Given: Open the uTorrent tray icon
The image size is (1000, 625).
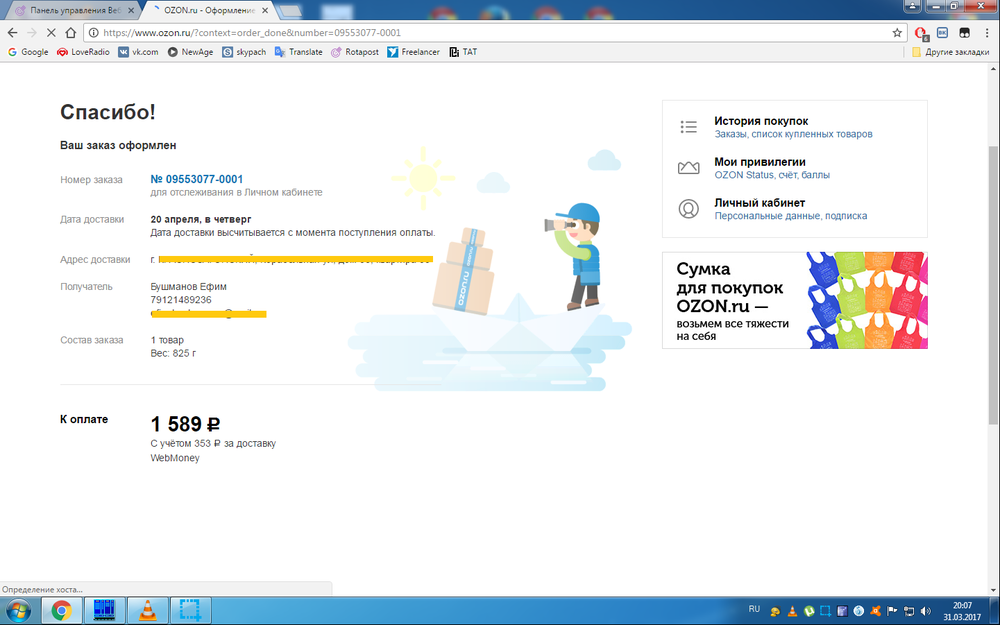Looking at the screenshot, I should point(809,611).
